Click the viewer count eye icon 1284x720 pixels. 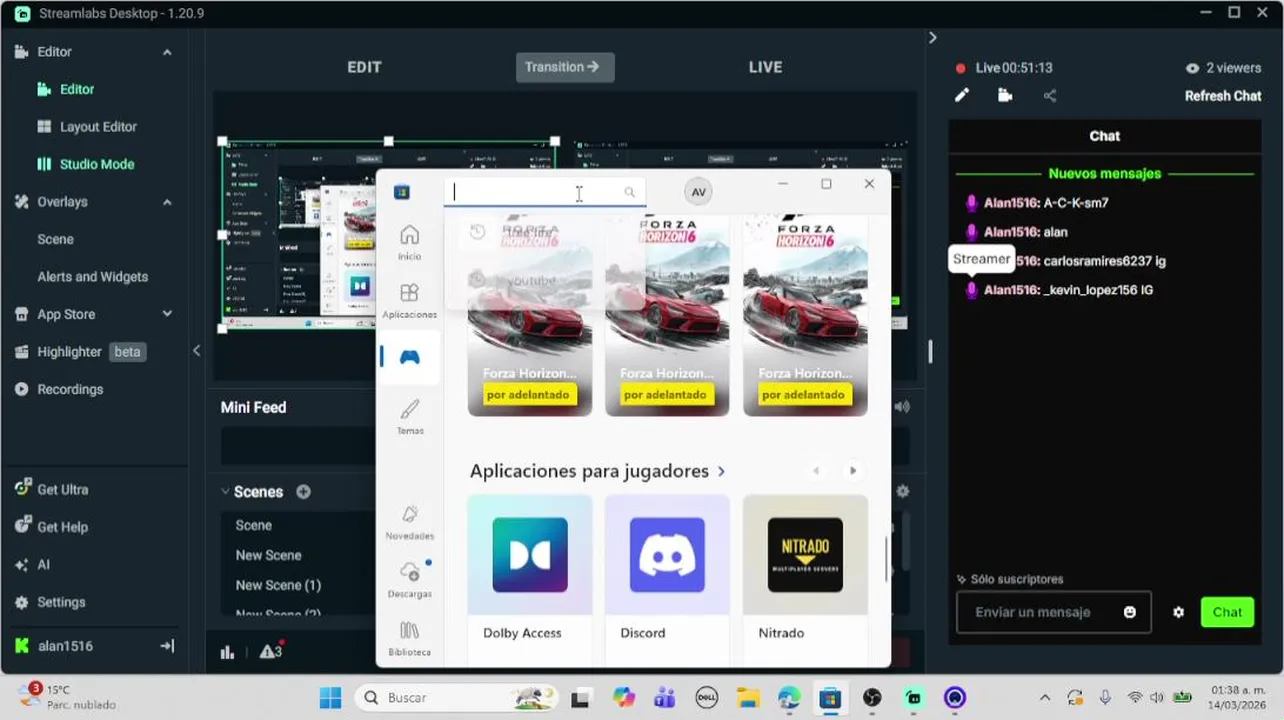(x=1192, y=68)
